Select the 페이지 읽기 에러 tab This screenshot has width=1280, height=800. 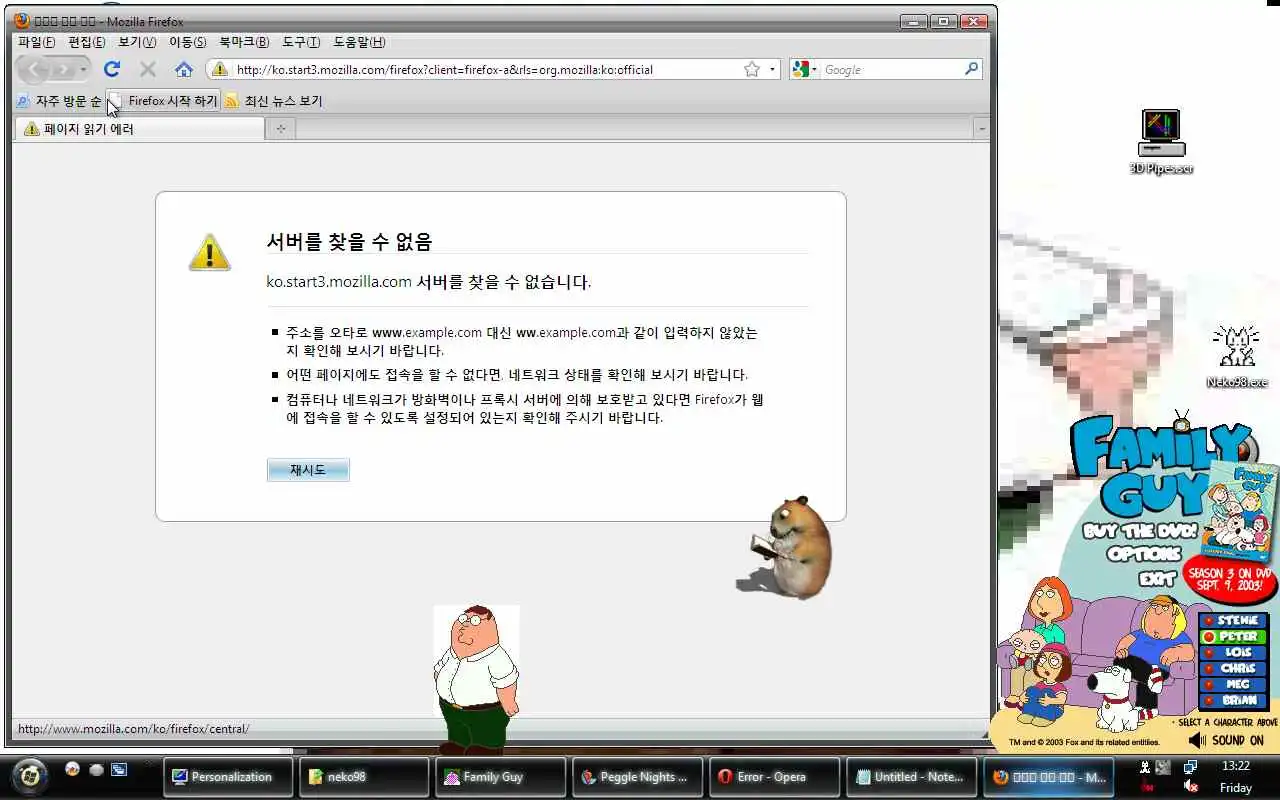click(139, 128)
